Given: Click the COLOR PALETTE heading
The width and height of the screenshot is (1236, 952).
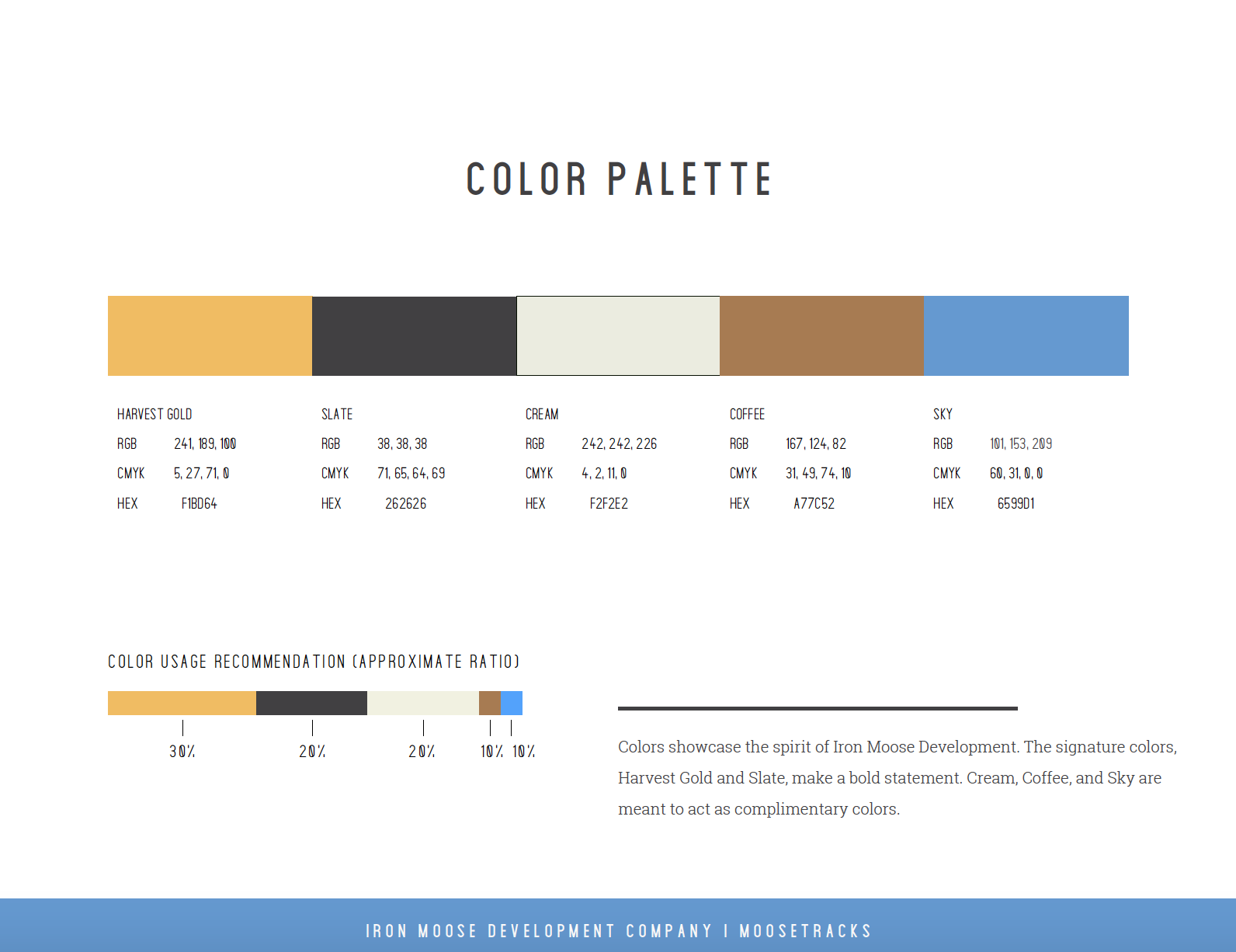Looking at the screenshot, I should coord(619,179).
